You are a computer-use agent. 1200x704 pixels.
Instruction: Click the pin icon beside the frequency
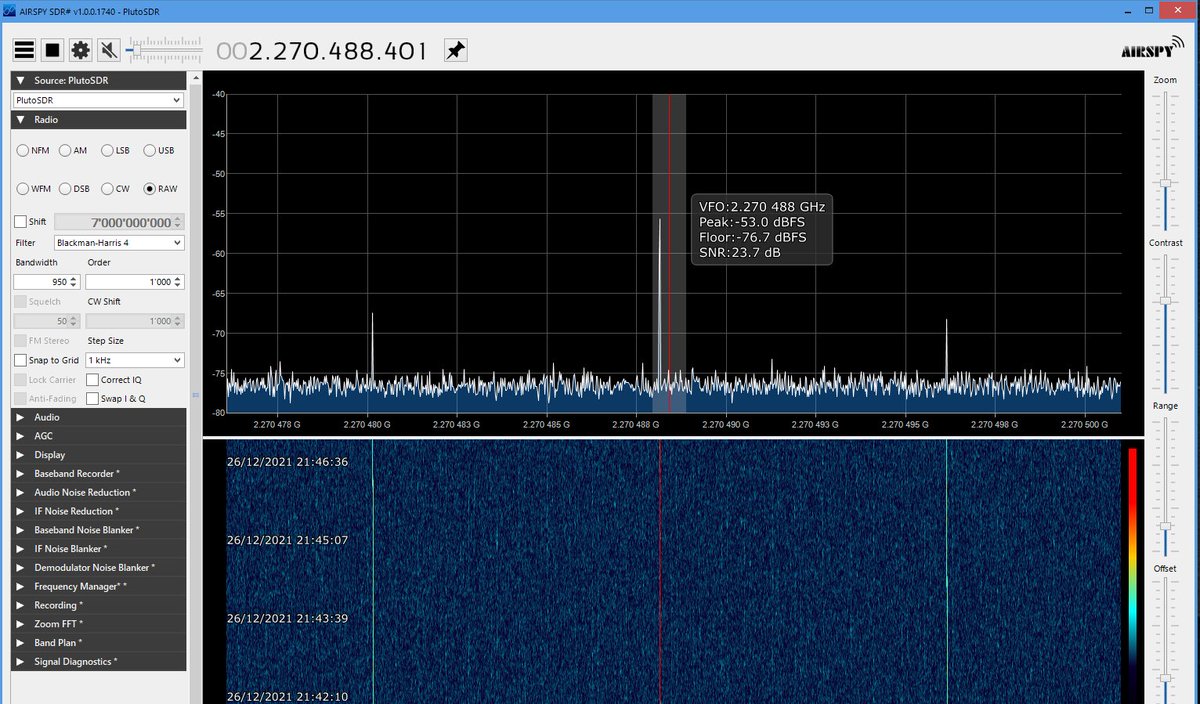click(455, 51)
